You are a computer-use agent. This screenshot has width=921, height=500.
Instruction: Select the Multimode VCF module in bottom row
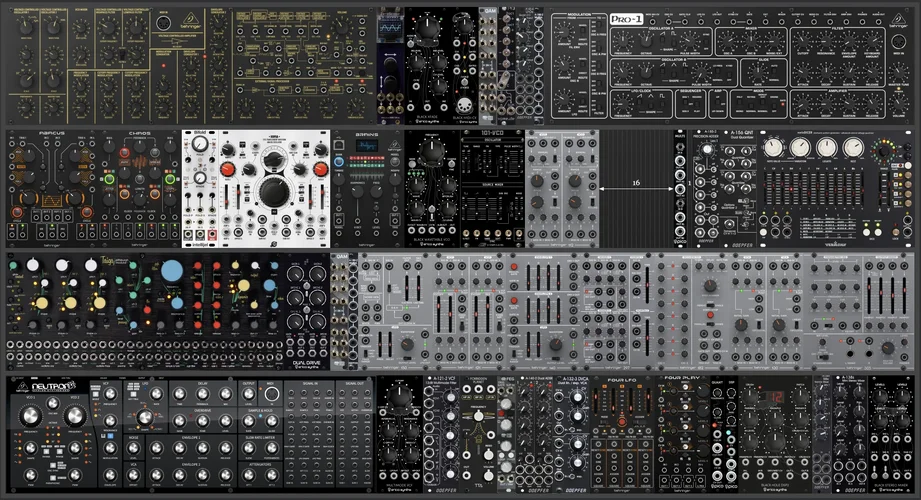(399, 434)
